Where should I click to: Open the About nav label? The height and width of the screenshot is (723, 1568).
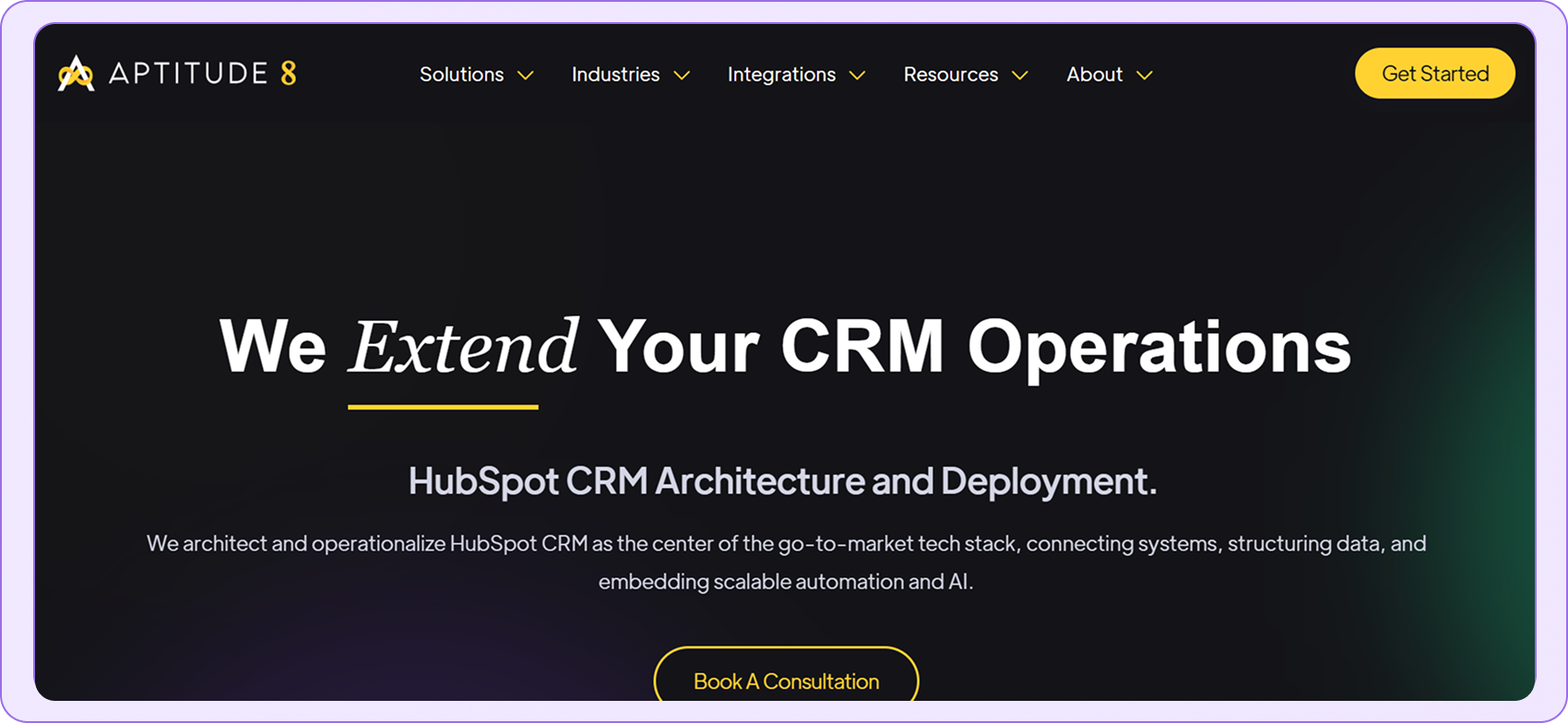tap(1095, 75)
